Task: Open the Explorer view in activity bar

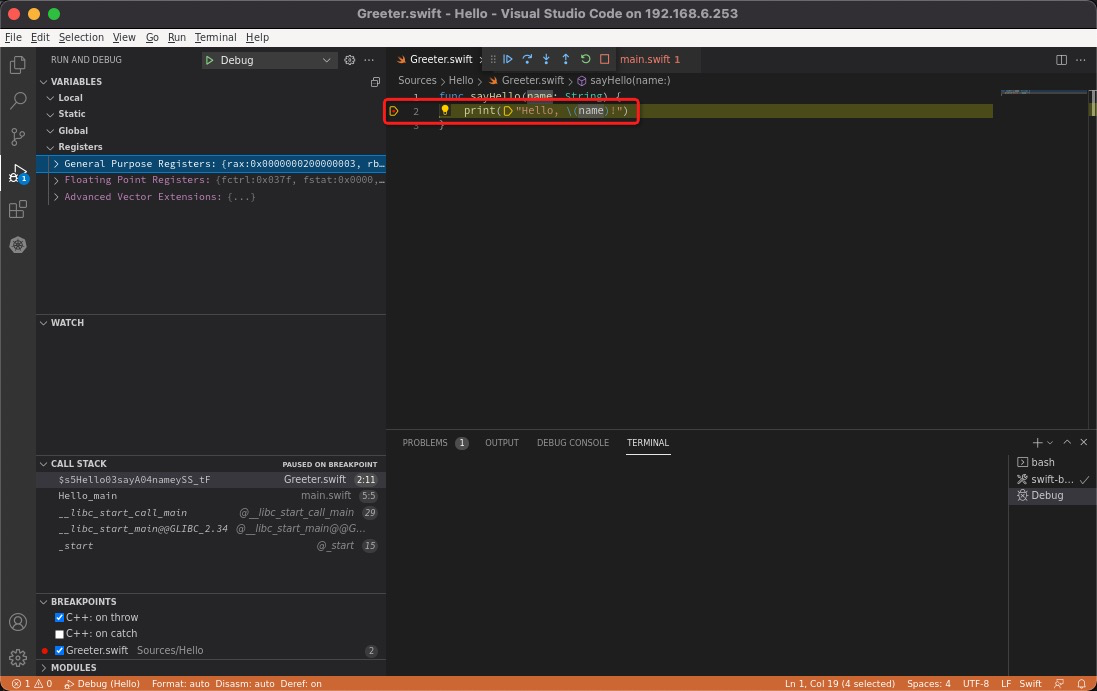Action: pyautogui.click(x=18, y=65)
